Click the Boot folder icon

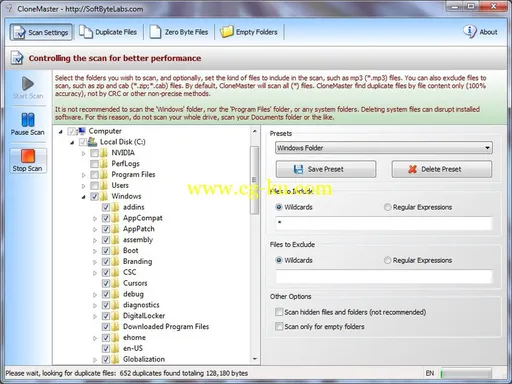(115, 251)
